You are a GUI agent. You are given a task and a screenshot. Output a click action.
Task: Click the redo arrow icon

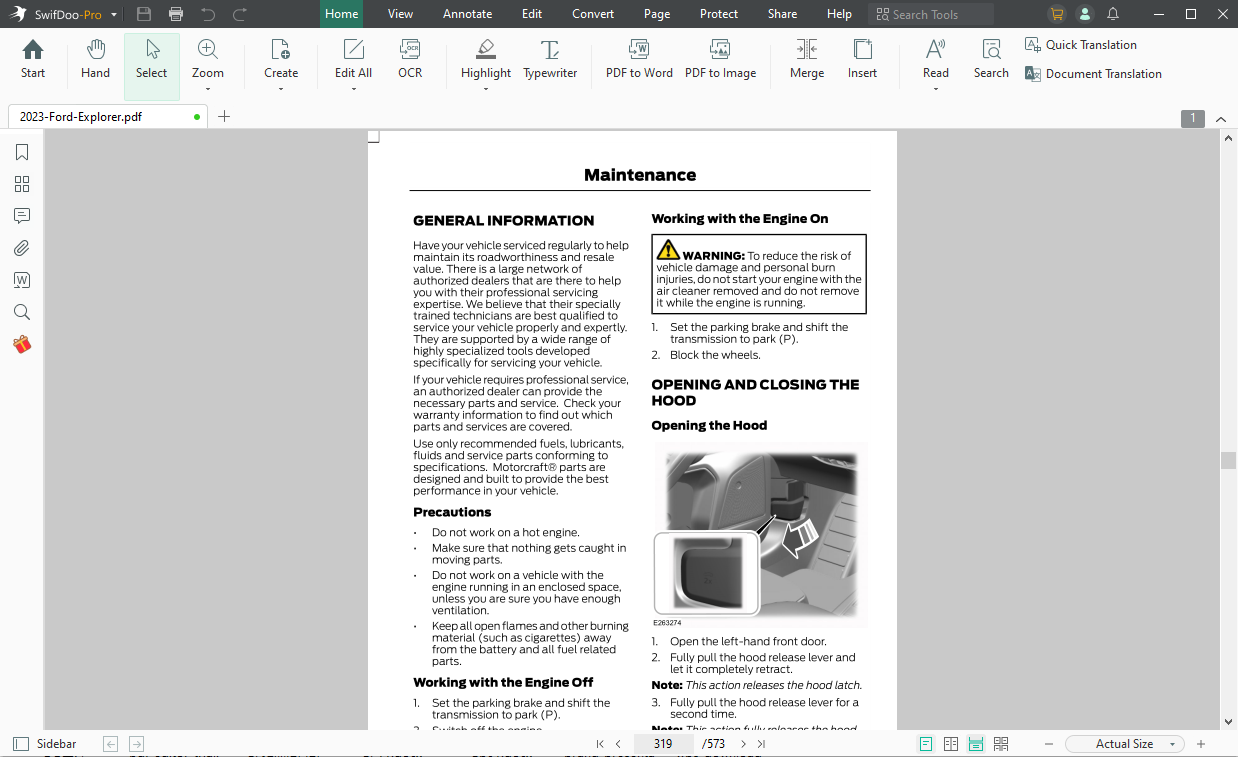tap(240, 14)
